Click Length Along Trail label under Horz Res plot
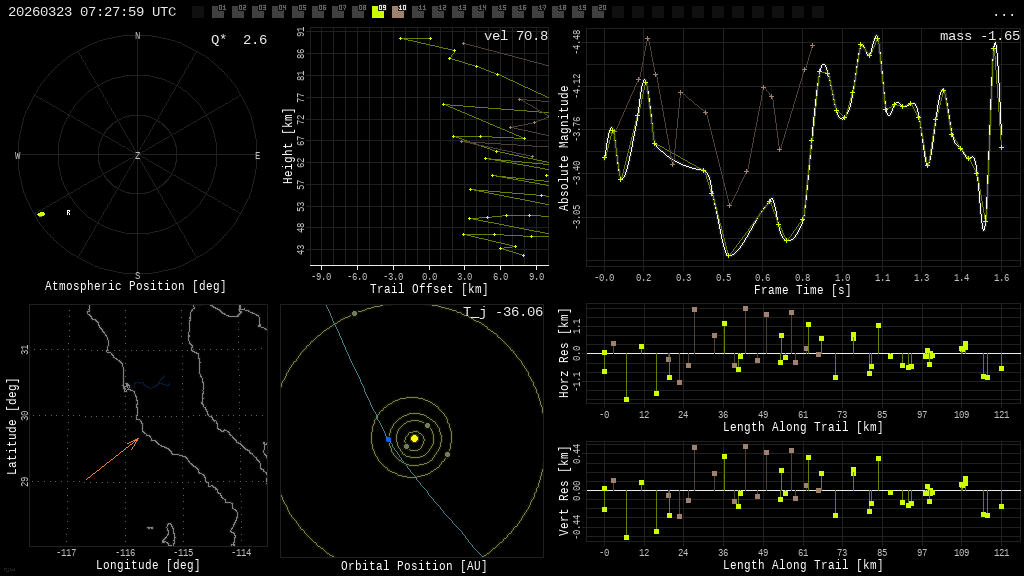1024x576 pixels. [803, 427]
